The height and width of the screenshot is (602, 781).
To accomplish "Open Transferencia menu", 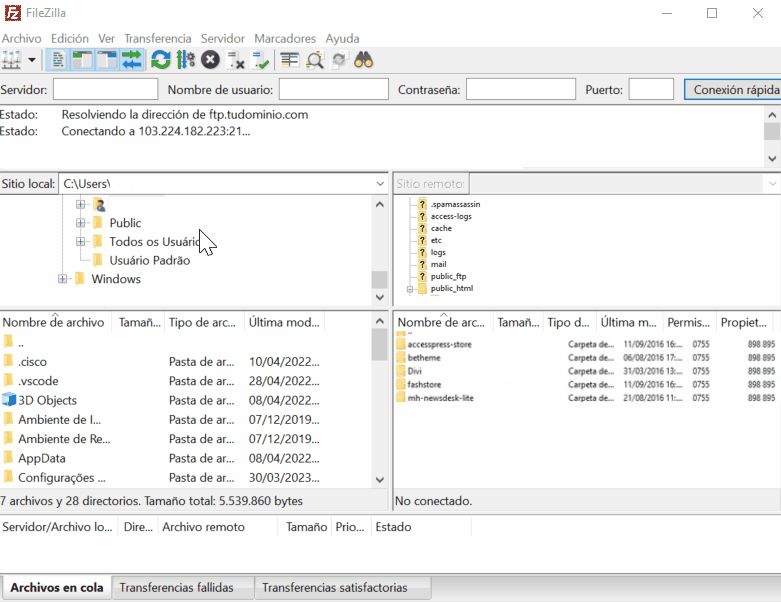I will 158,38.
